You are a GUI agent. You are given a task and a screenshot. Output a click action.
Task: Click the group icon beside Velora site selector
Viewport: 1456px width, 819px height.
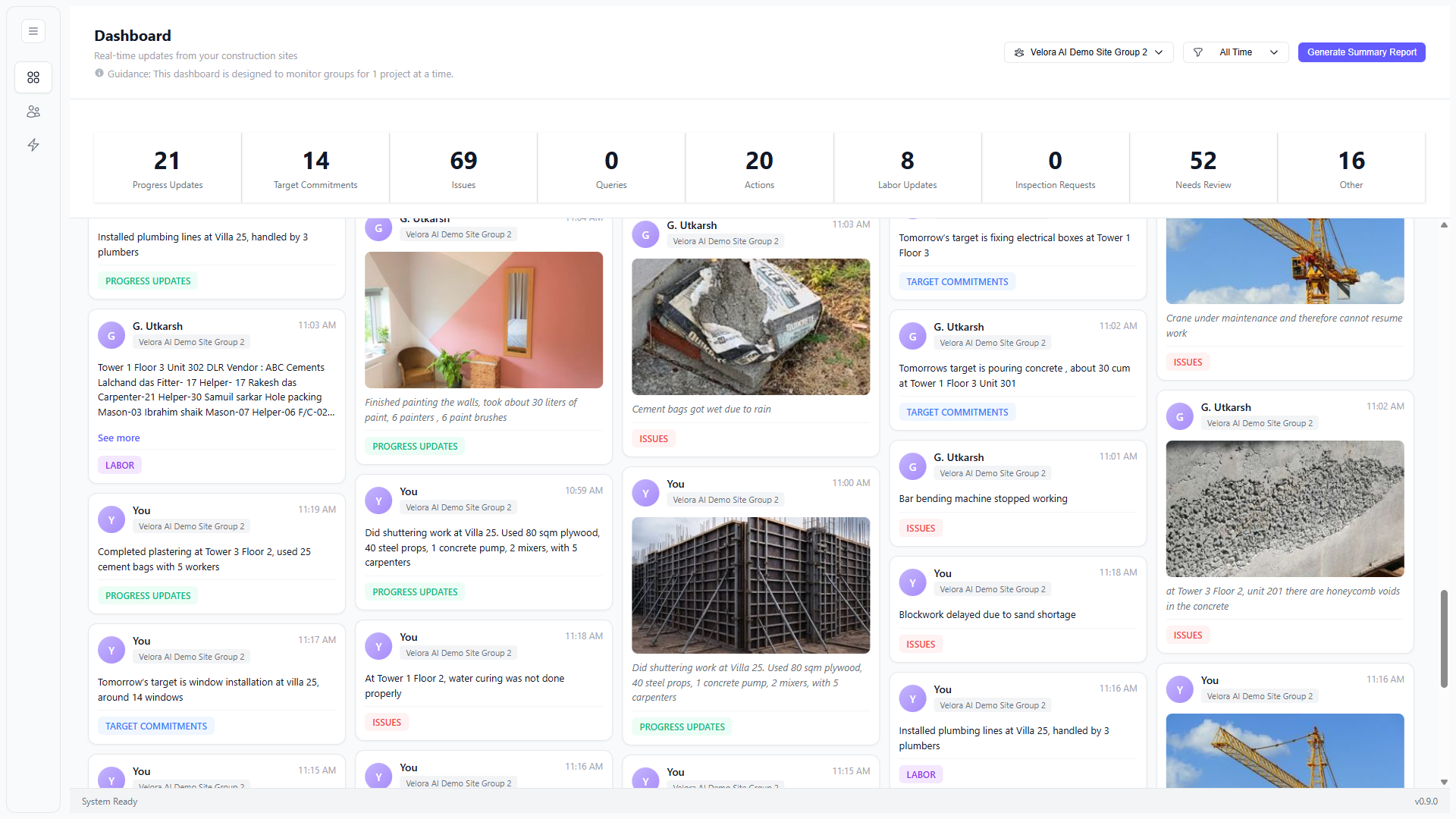[1019, 52]
